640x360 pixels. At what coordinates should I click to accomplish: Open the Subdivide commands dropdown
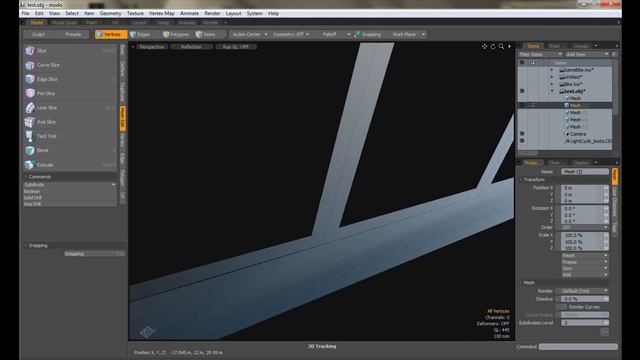point(69,185)
